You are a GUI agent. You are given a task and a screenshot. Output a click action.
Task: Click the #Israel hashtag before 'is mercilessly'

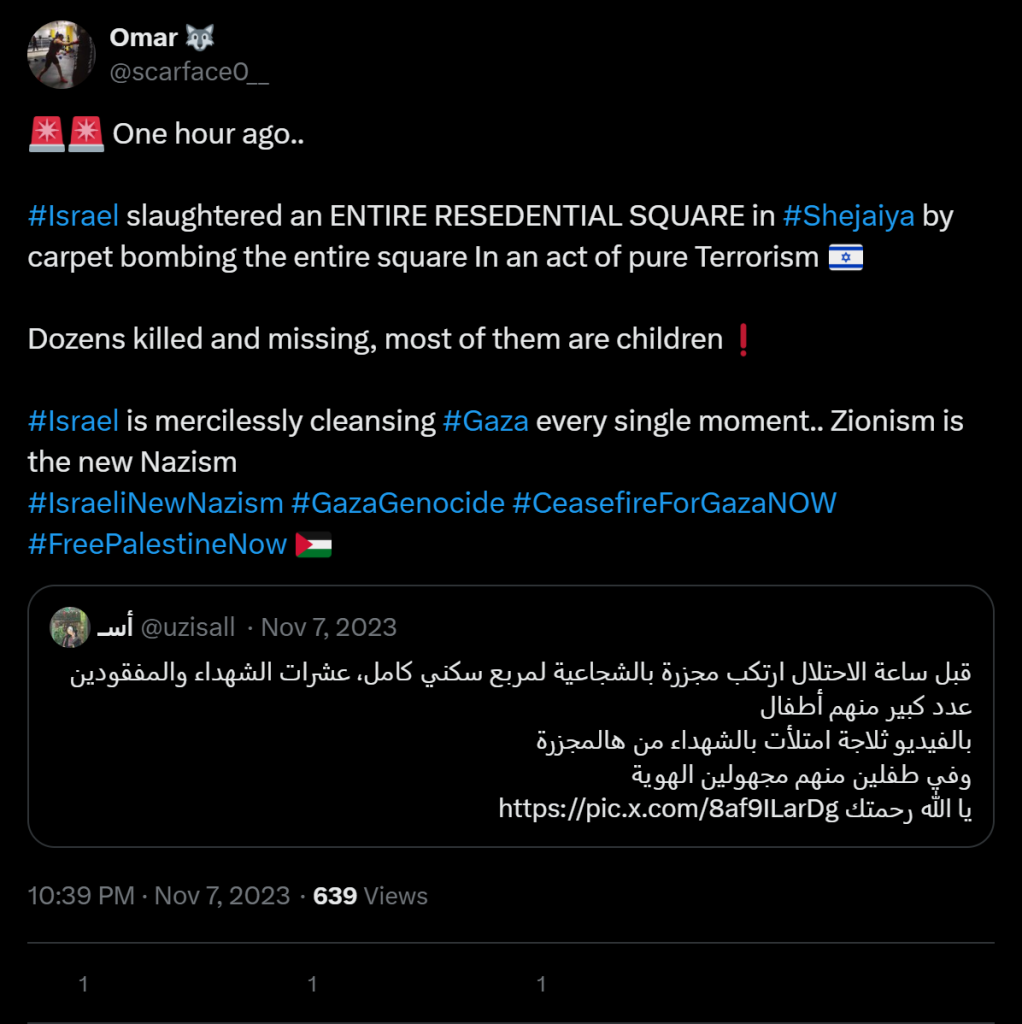tap(74, 420)
